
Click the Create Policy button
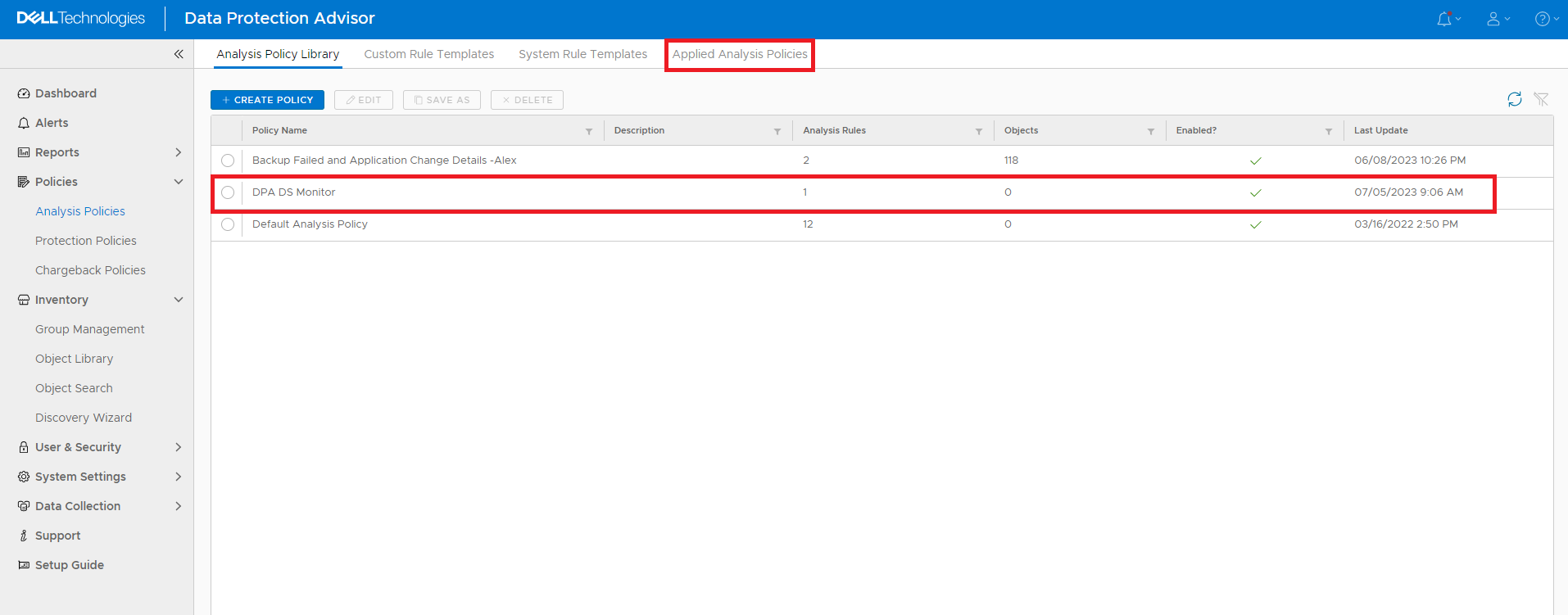coord(267,100)
